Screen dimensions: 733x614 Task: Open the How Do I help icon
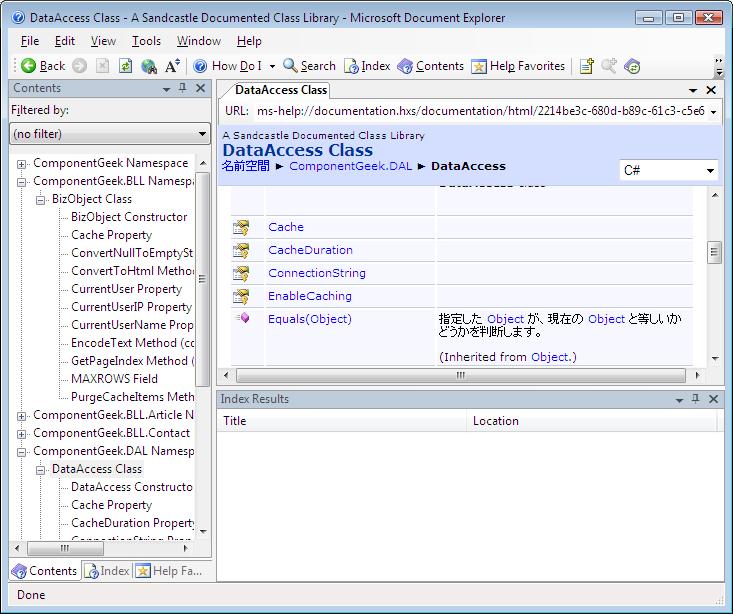(200, 66)
